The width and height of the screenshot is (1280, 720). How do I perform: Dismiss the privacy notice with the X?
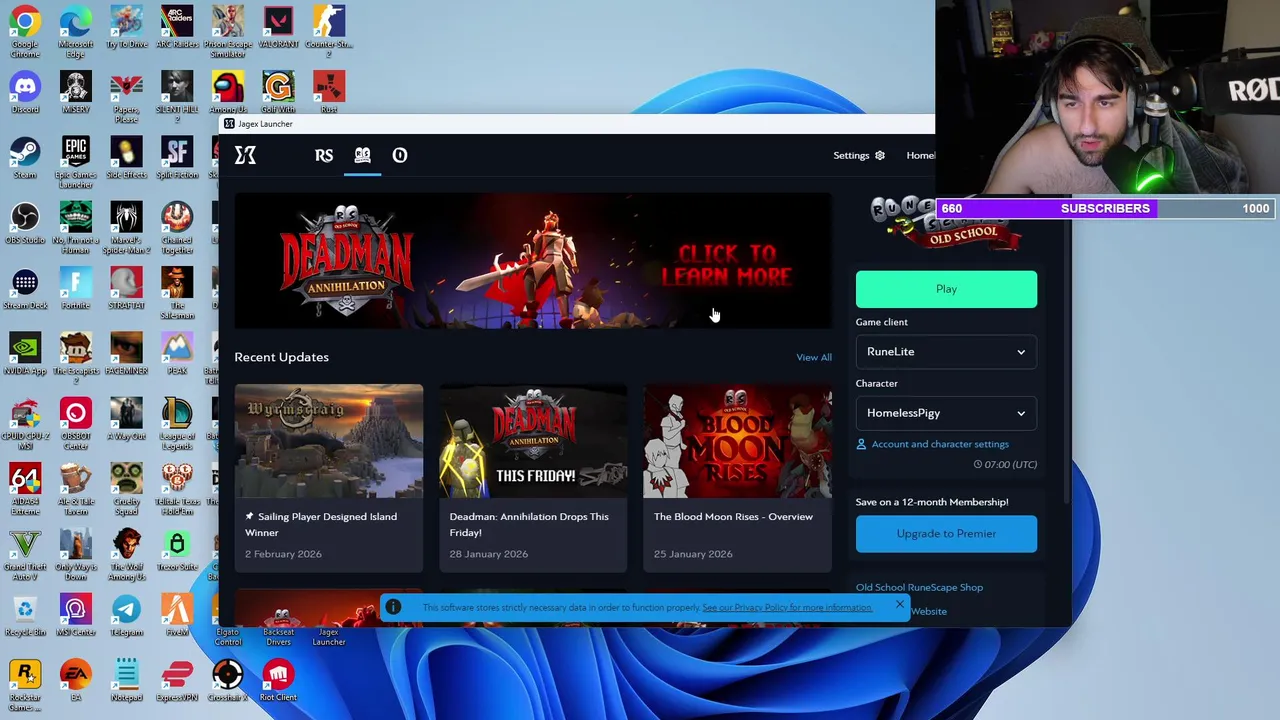pyautogui.click(x=899, y=604)
